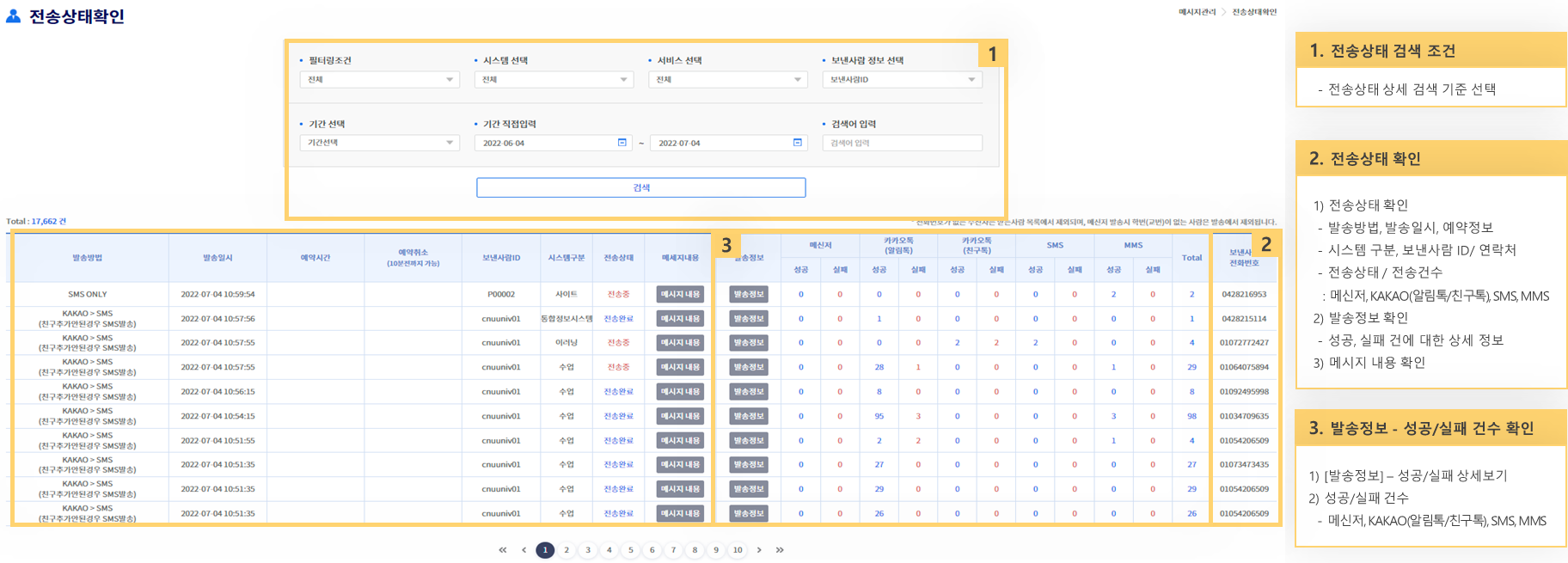View 발송정보 for the 01072772427 row

point(749,343)
